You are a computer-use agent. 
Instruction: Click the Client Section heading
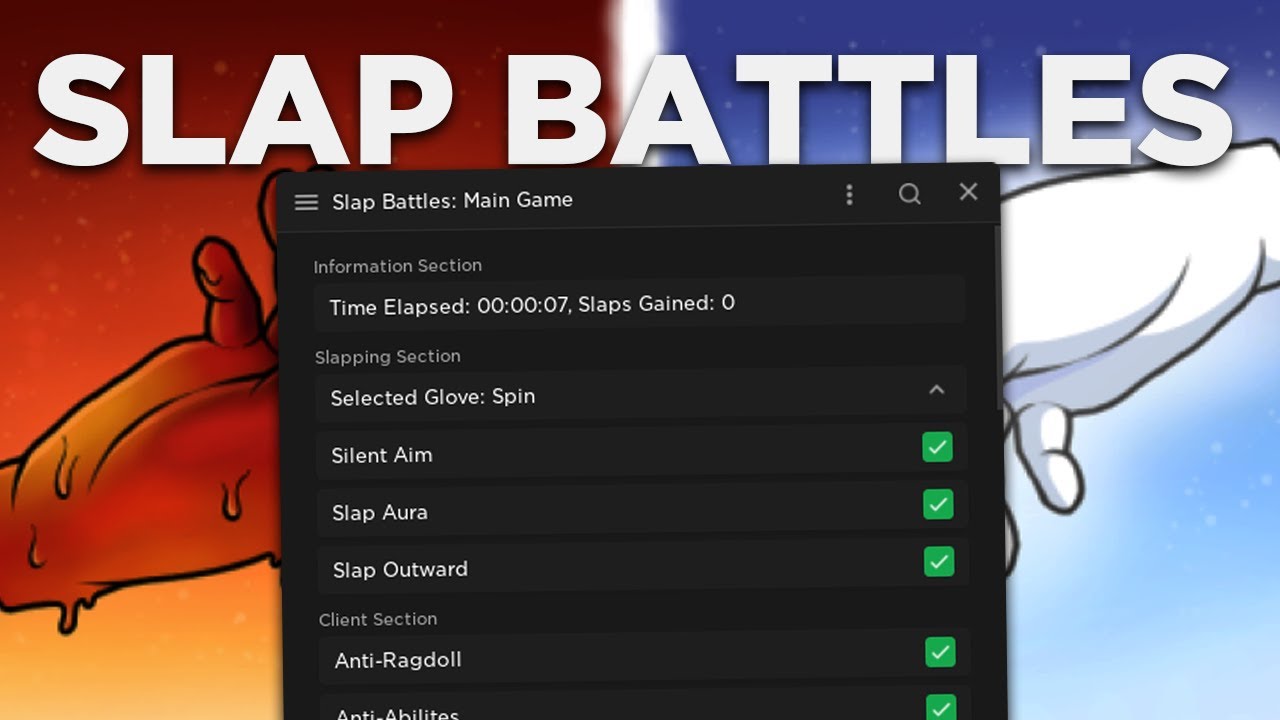tap(378, 620)
